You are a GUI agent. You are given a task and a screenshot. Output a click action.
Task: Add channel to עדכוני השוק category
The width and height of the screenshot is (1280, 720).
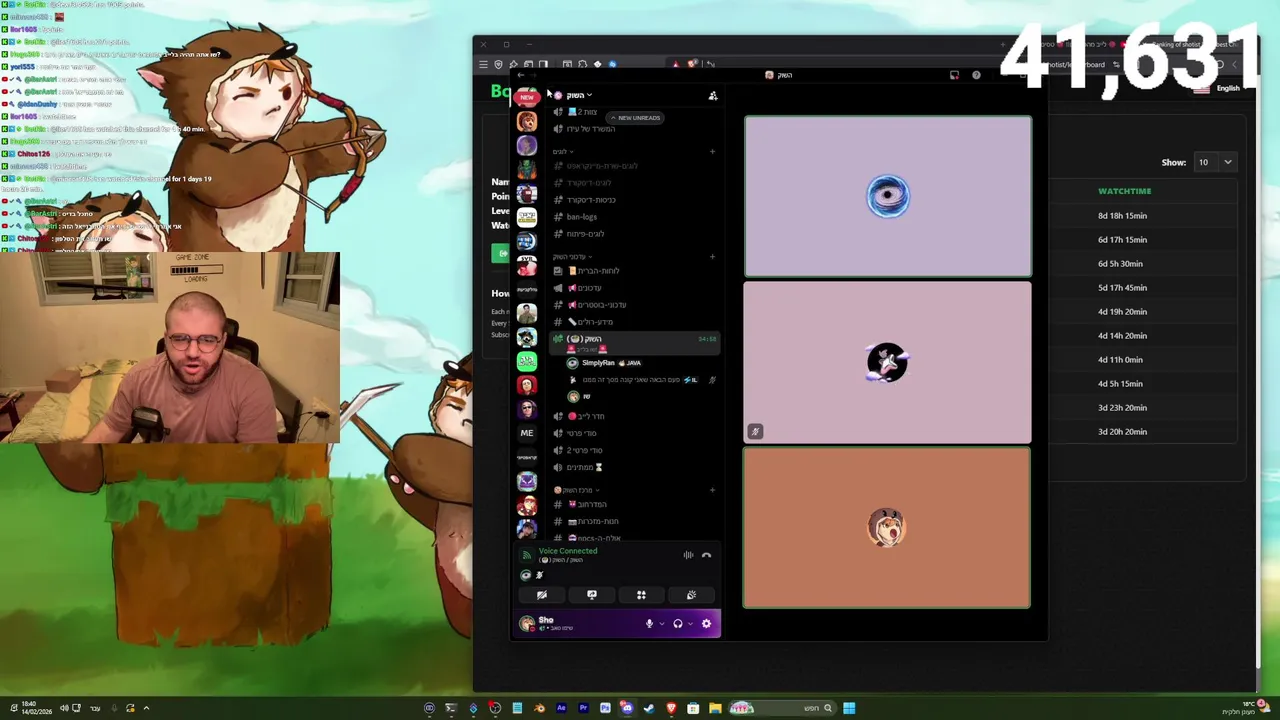tap(713, 257)
